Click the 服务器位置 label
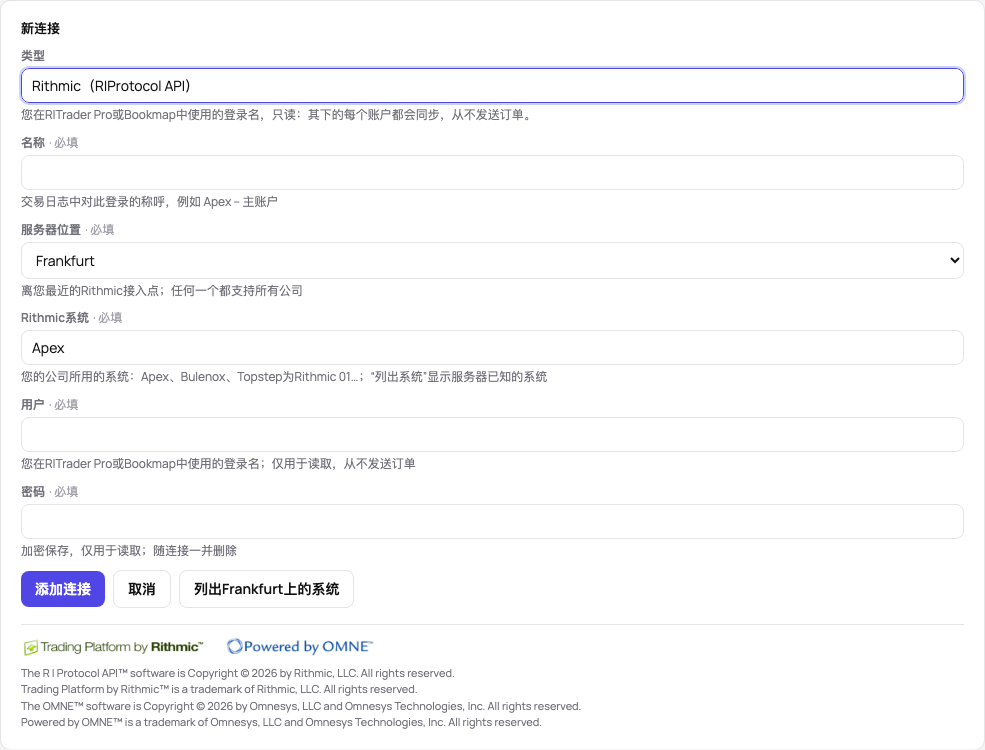 tap(51, 230)
